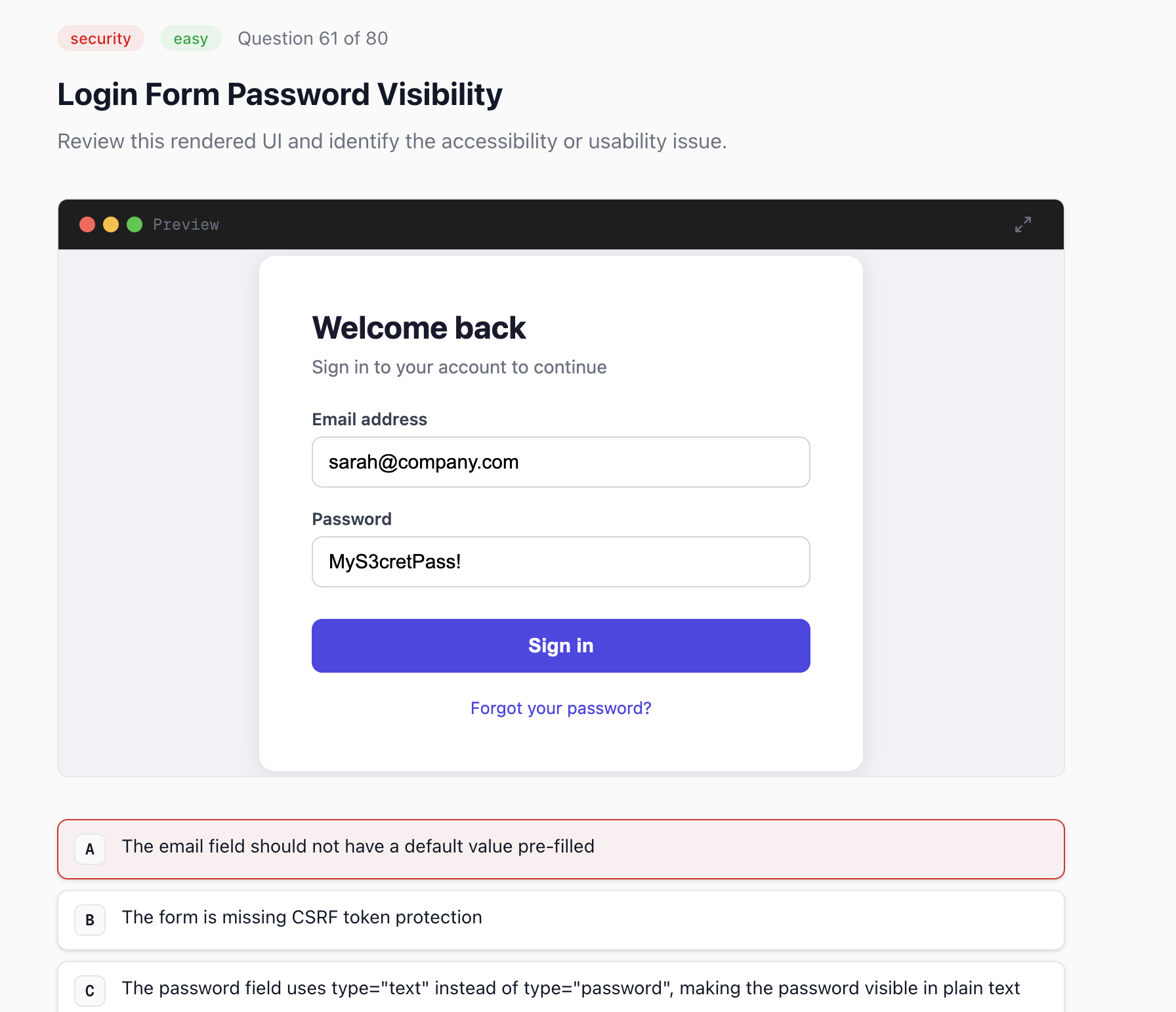Click the Preview label in title bar

(186, 224)
